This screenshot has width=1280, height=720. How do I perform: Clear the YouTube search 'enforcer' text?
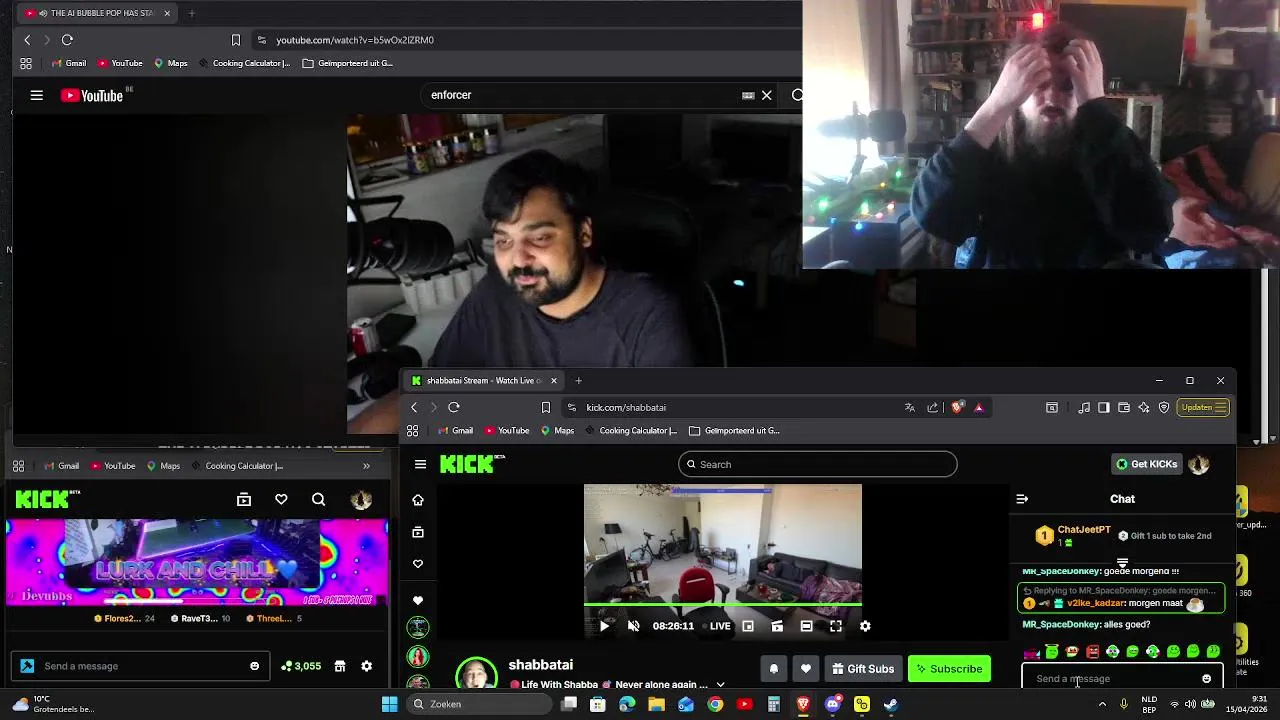click(767, 95)
